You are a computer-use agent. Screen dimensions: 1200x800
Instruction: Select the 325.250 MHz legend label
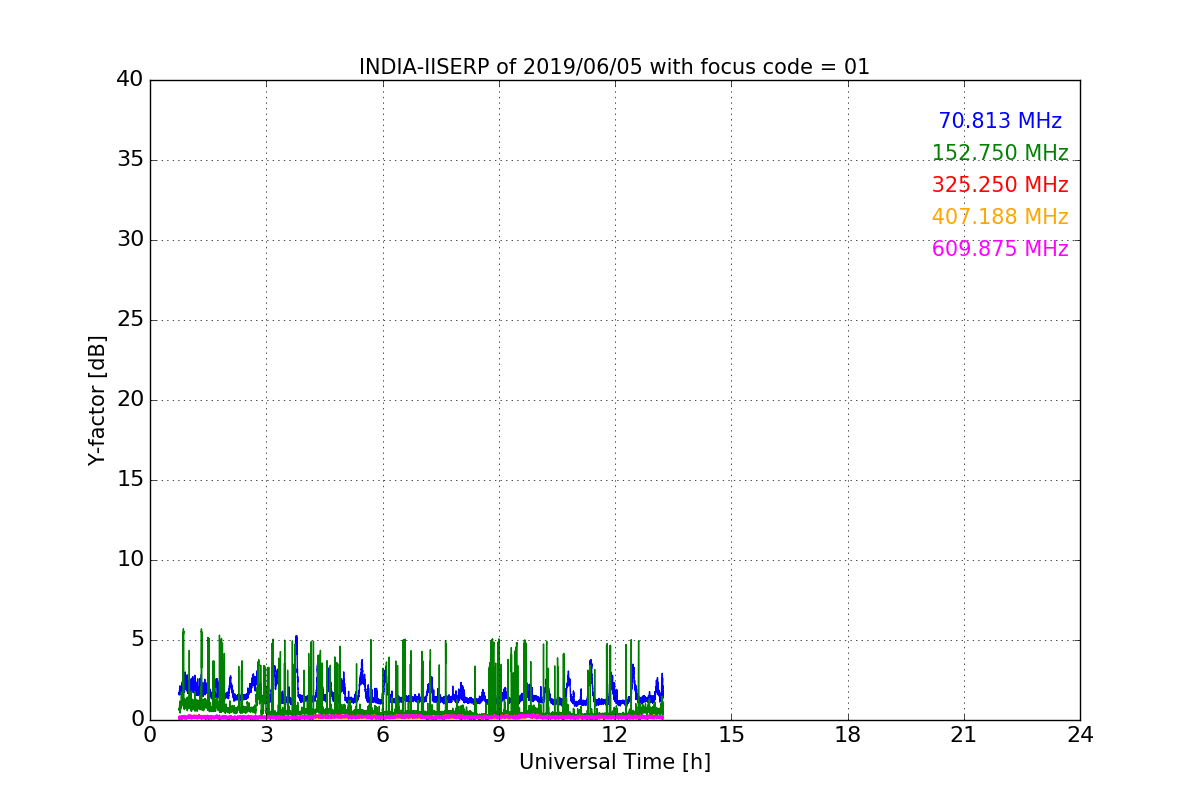click(x=1000, y=185)
